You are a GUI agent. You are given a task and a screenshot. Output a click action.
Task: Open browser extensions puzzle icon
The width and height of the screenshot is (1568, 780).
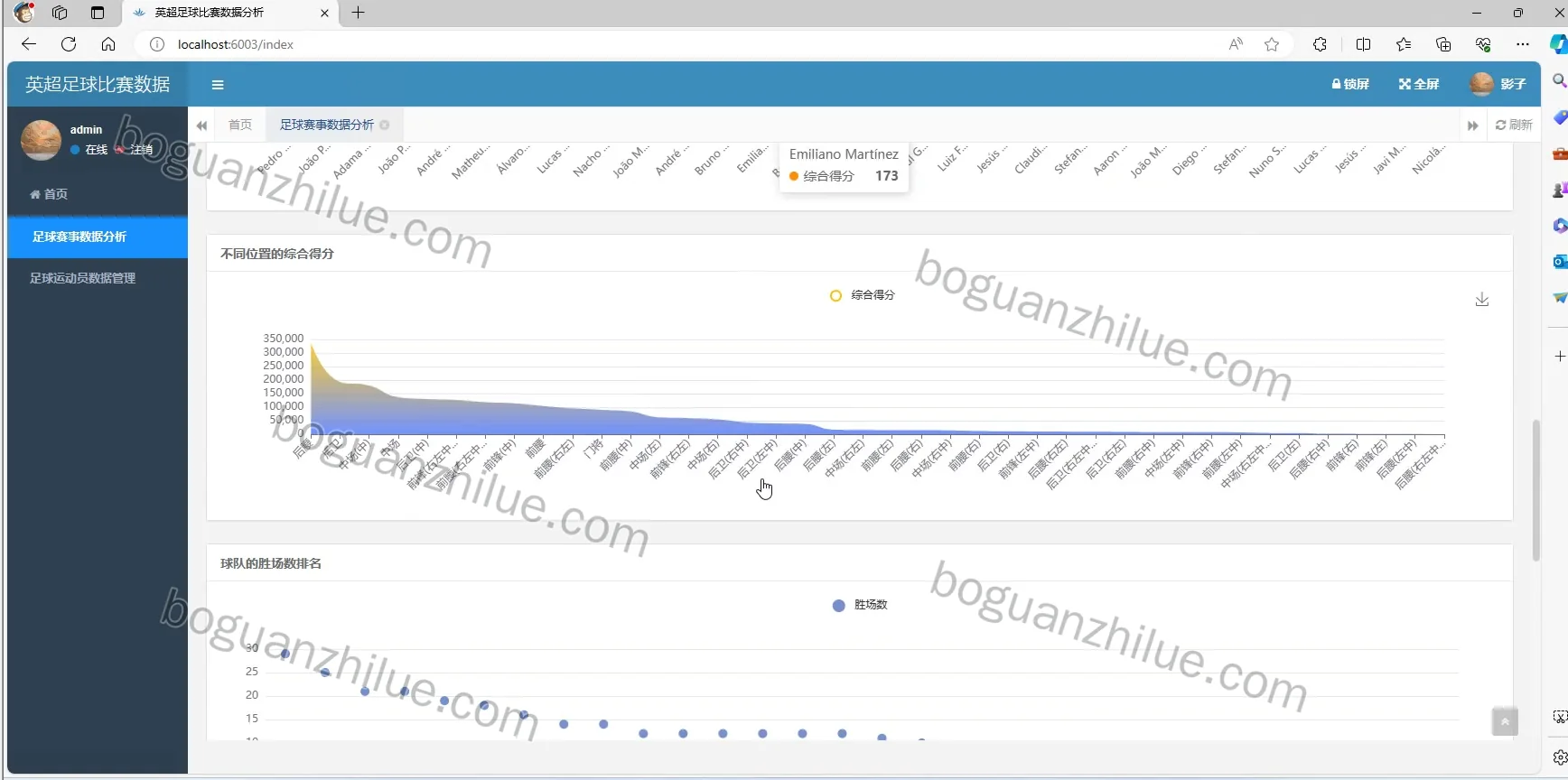click(x=1320, y=44)
